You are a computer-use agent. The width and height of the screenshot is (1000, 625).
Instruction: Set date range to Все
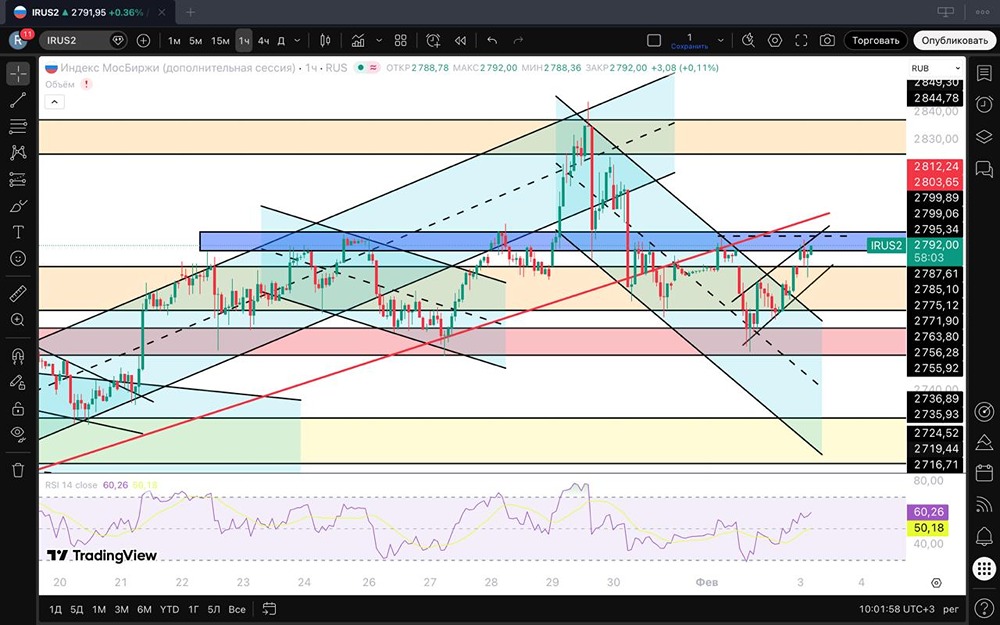point(237,609)
